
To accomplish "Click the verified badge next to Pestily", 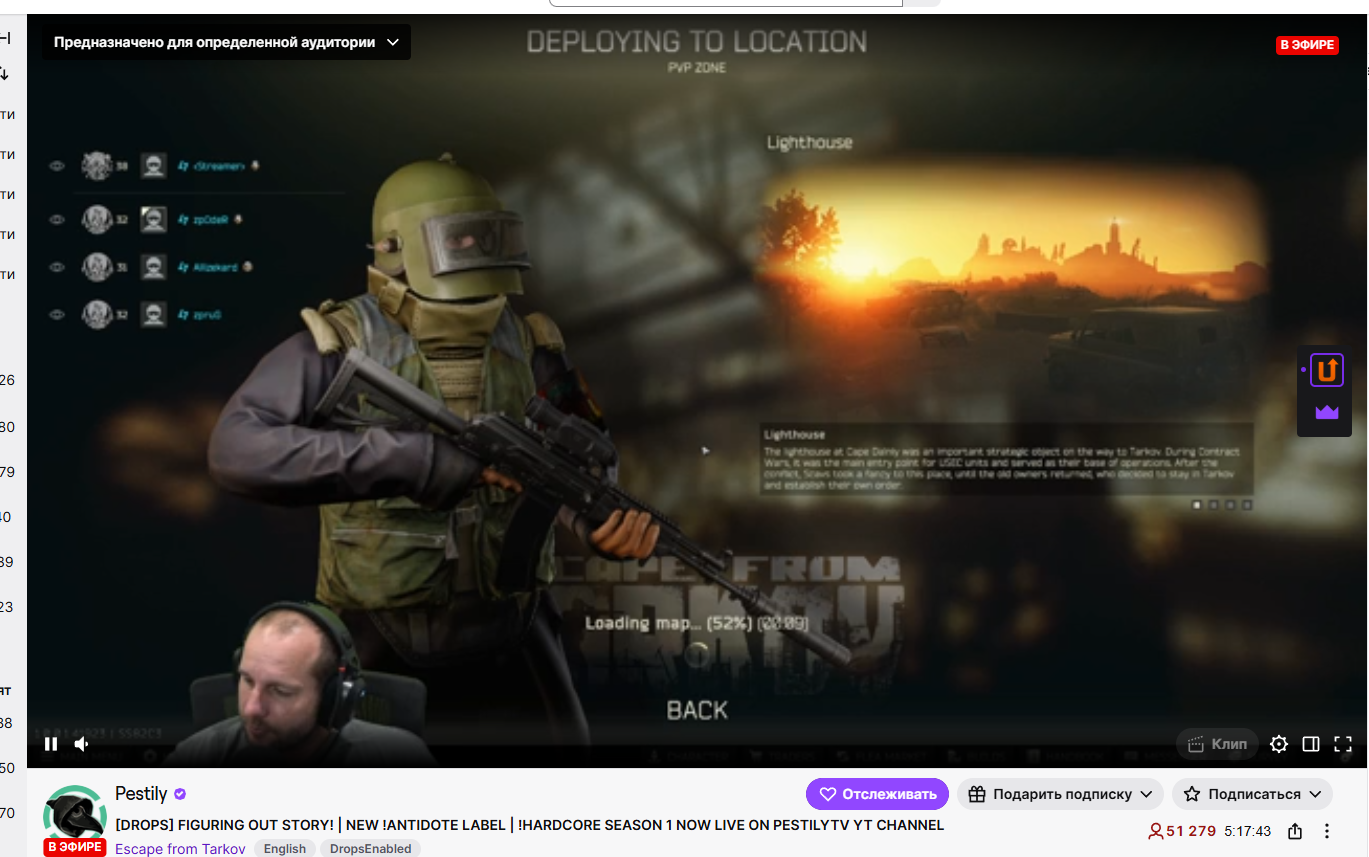I will [x=180, y=794].
